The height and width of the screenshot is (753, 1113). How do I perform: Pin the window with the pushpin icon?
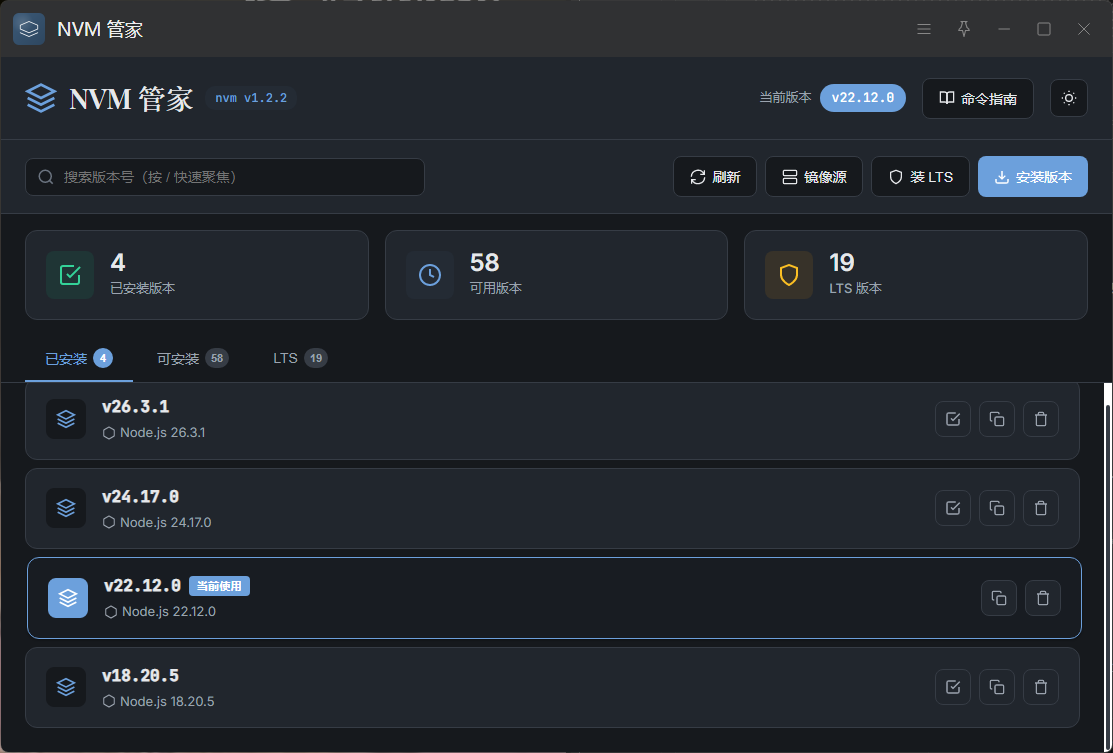[x=963, y=29]
